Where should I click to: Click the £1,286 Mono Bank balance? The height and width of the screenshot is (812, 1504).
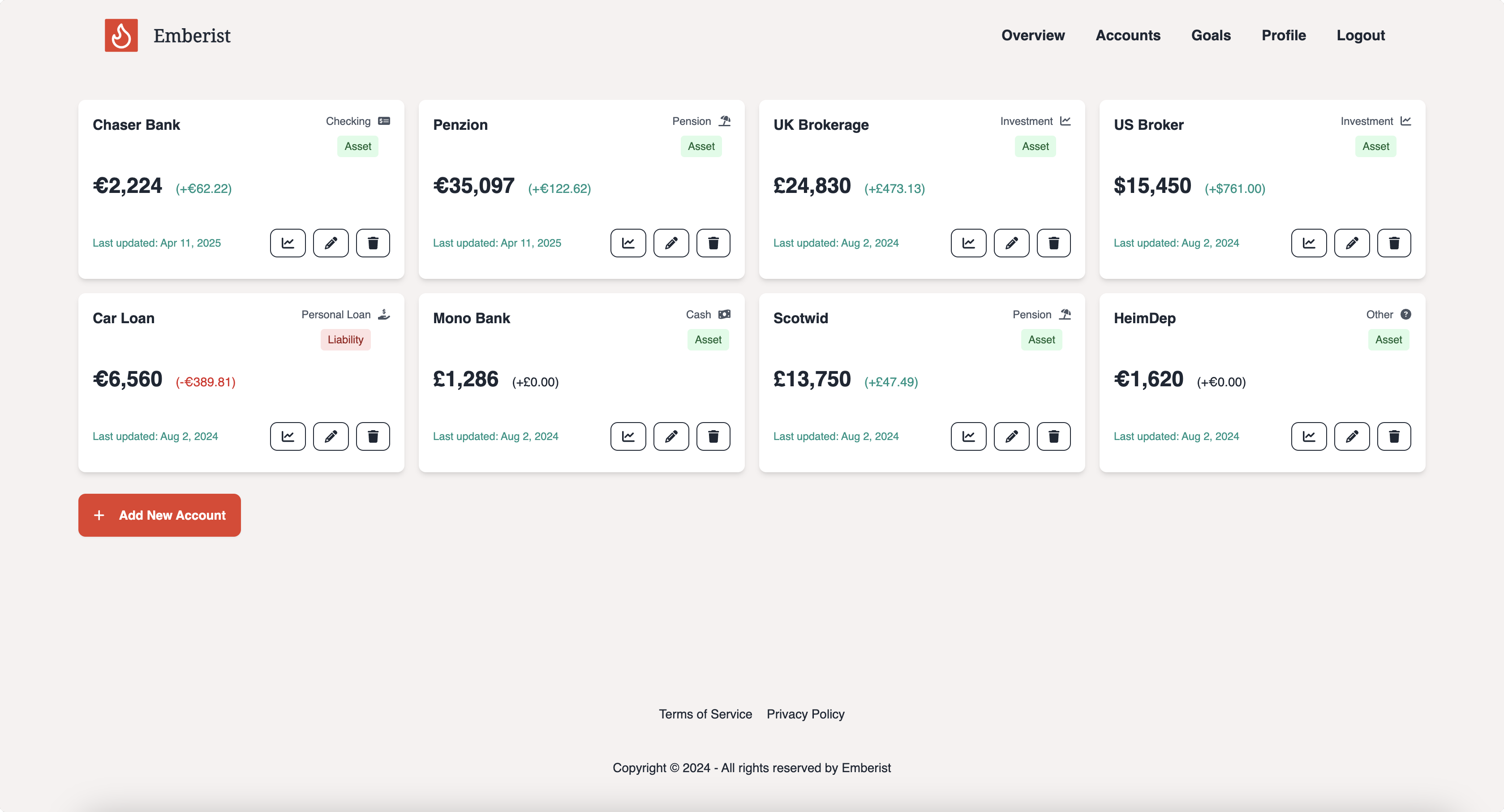coord(466,379)
